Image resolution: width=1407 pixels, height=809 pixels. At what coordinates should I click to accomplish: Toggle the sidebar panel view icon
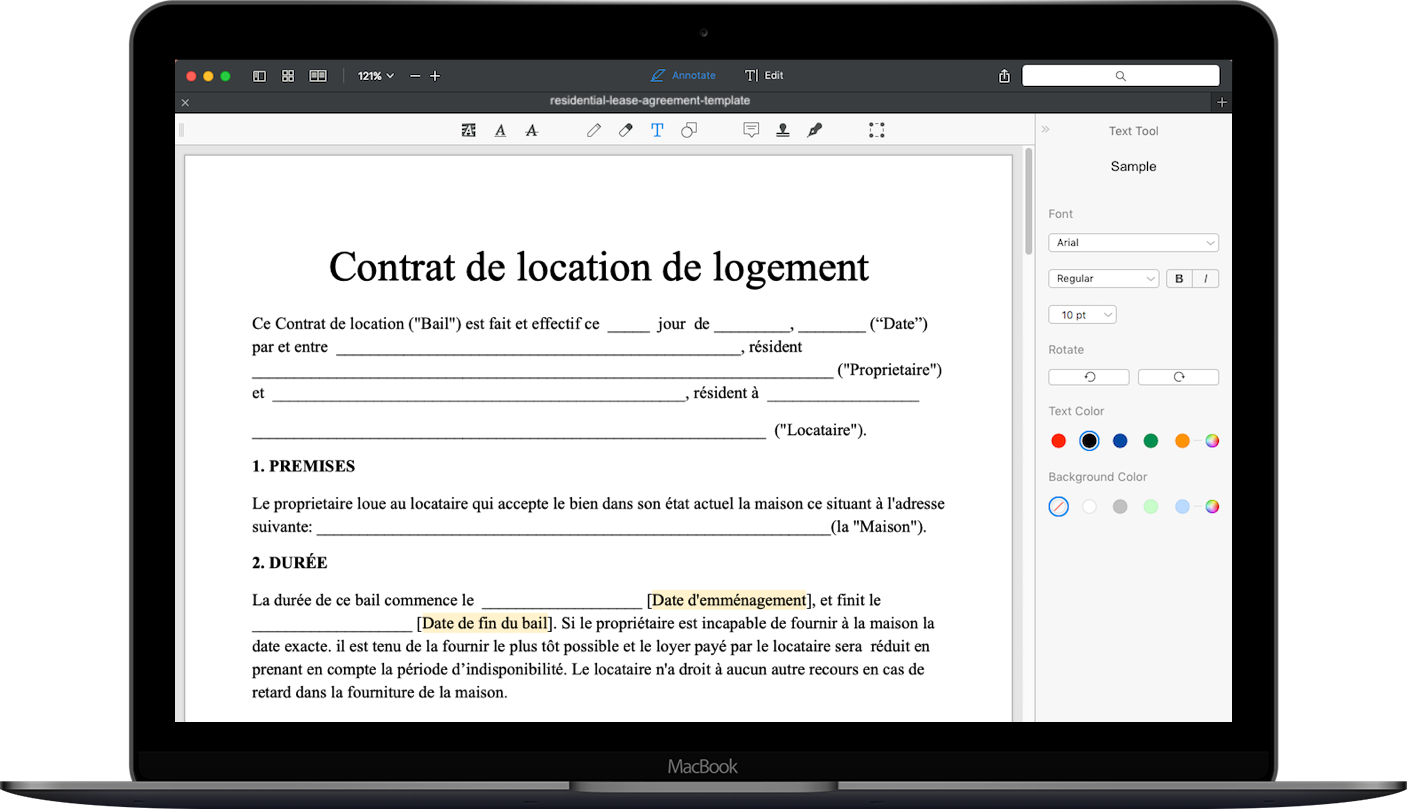(x=259, y=76)
